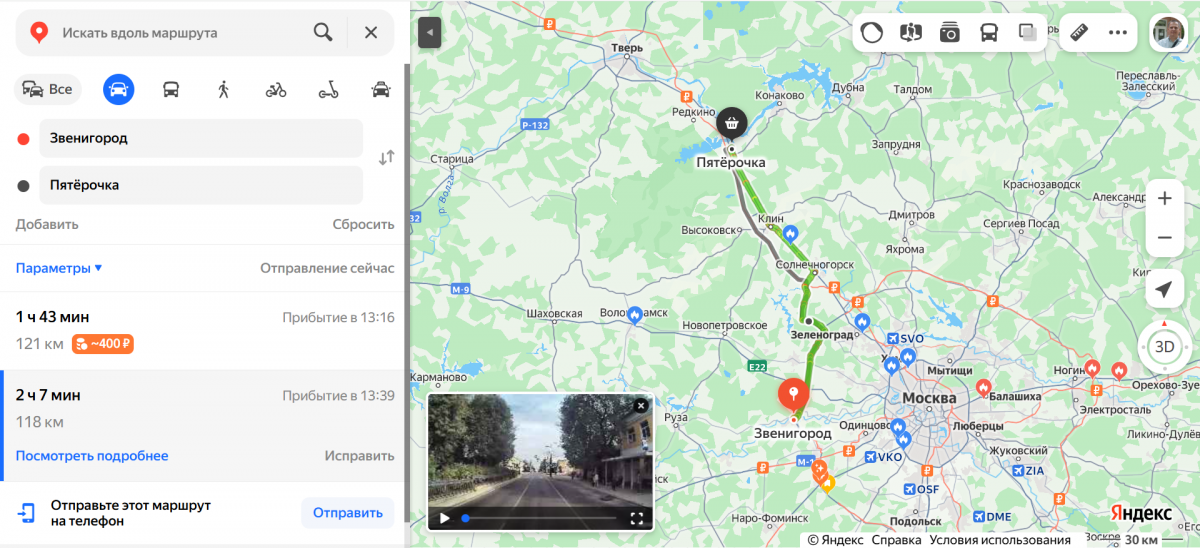This screenshot has width=1200, height=548.
Task: Pick the scooter route mode
Action: (328, 89)
